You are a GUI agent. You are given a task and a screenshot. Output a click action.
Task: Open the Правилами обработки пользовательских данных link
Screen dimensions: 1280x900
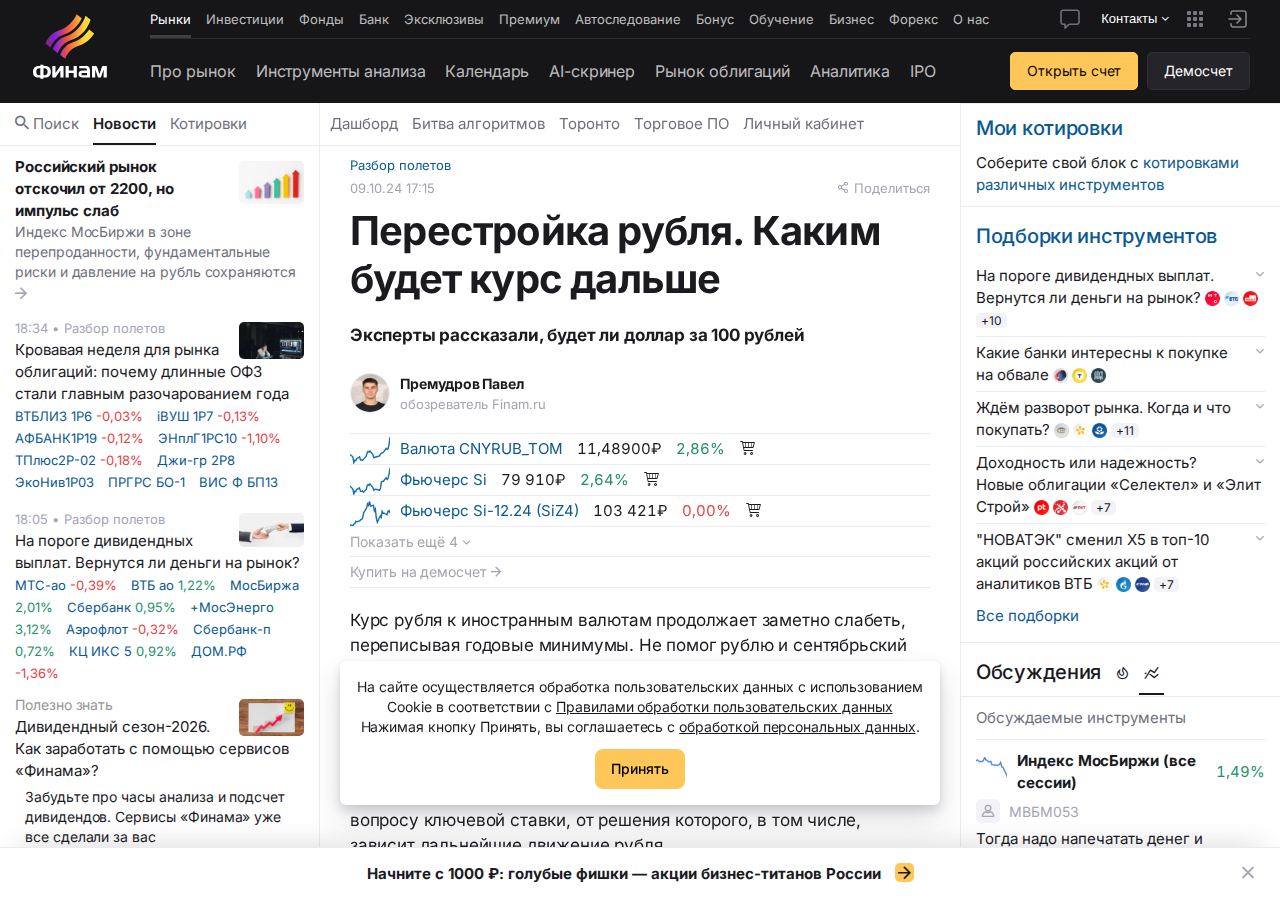tap(724, 707)
